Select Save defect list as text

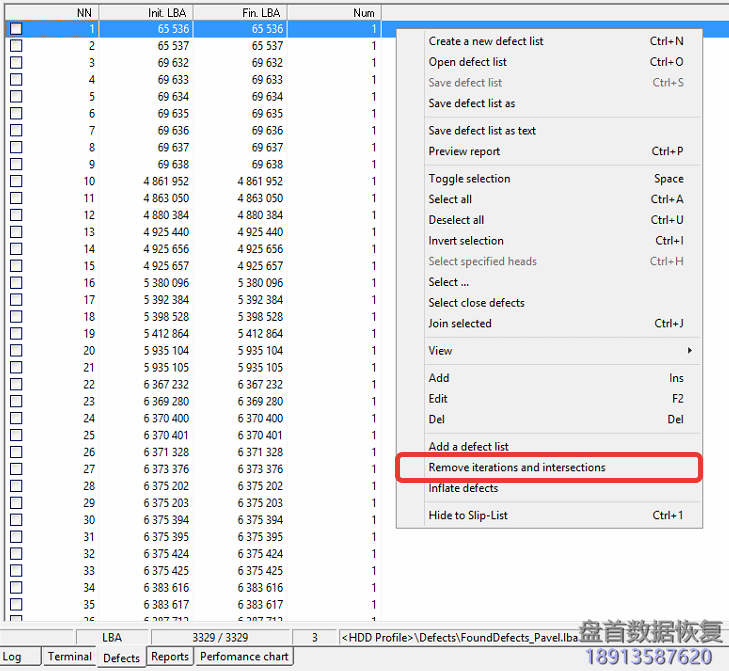482,130
